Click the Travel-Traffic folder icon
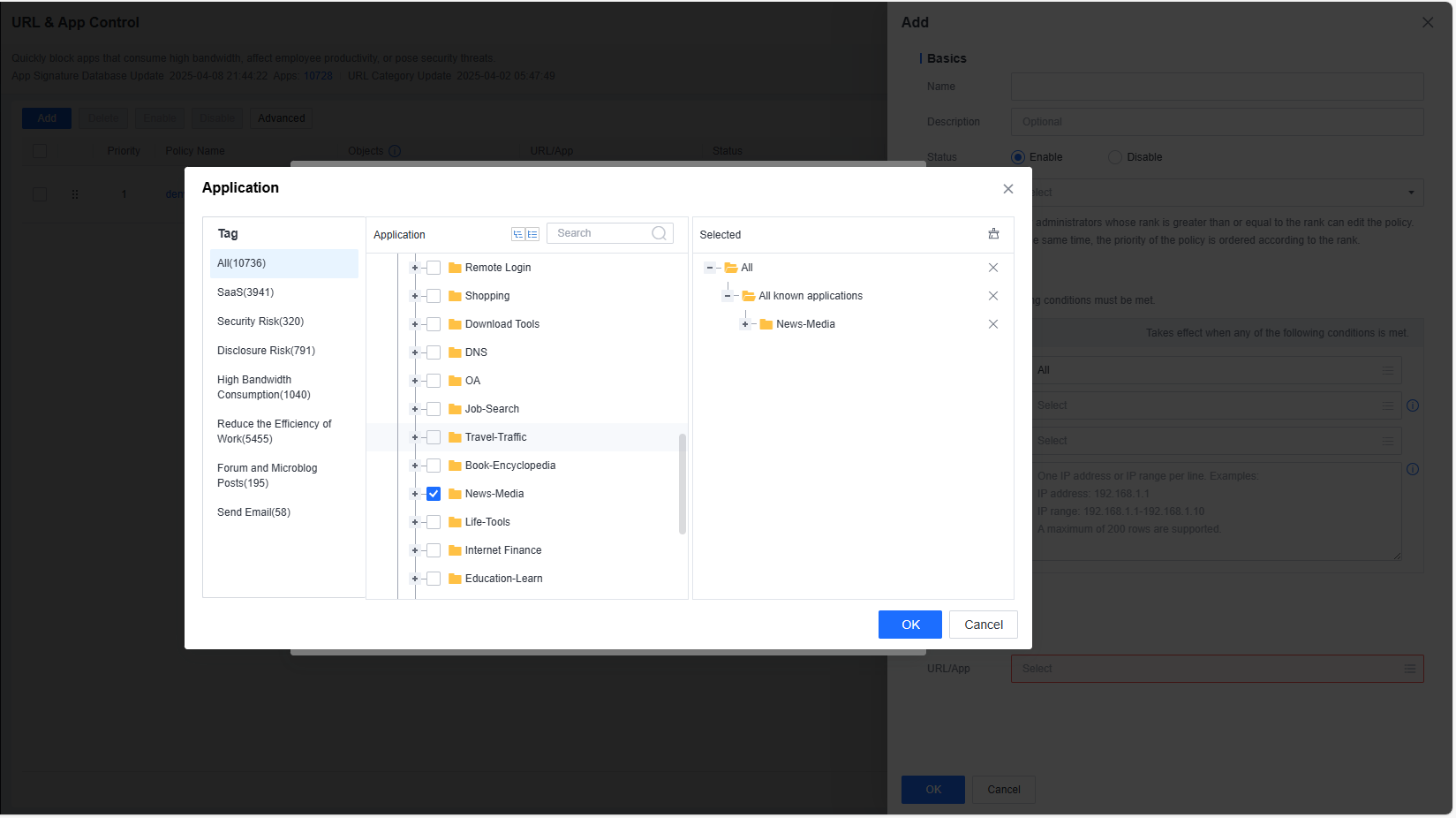Screen dimensions: 1456x818 click(x=455, y=437)
